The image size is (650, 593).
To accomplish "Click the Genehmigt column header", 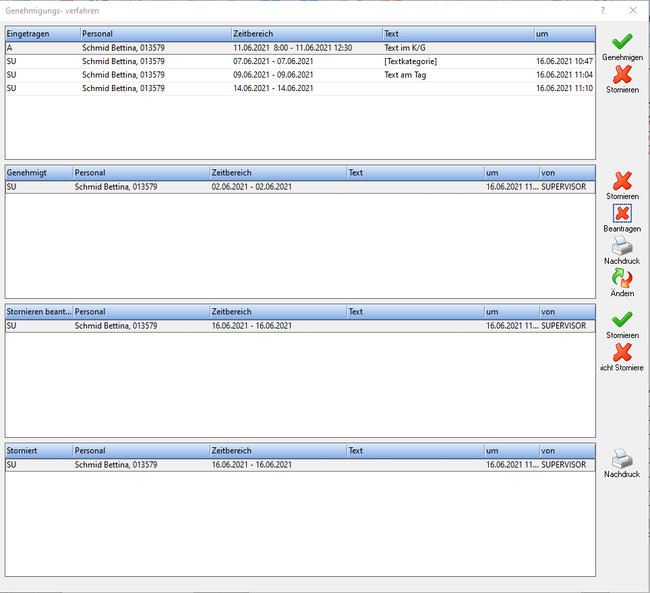I will (38, 172).
